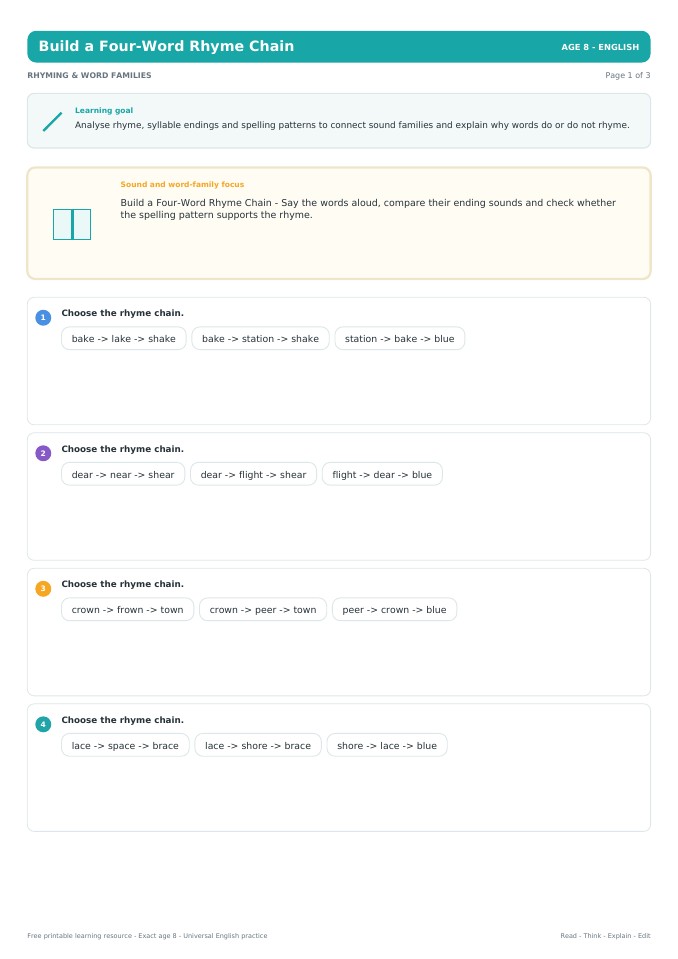Choose the station -> bake -> blue option

tap(400, 338)
